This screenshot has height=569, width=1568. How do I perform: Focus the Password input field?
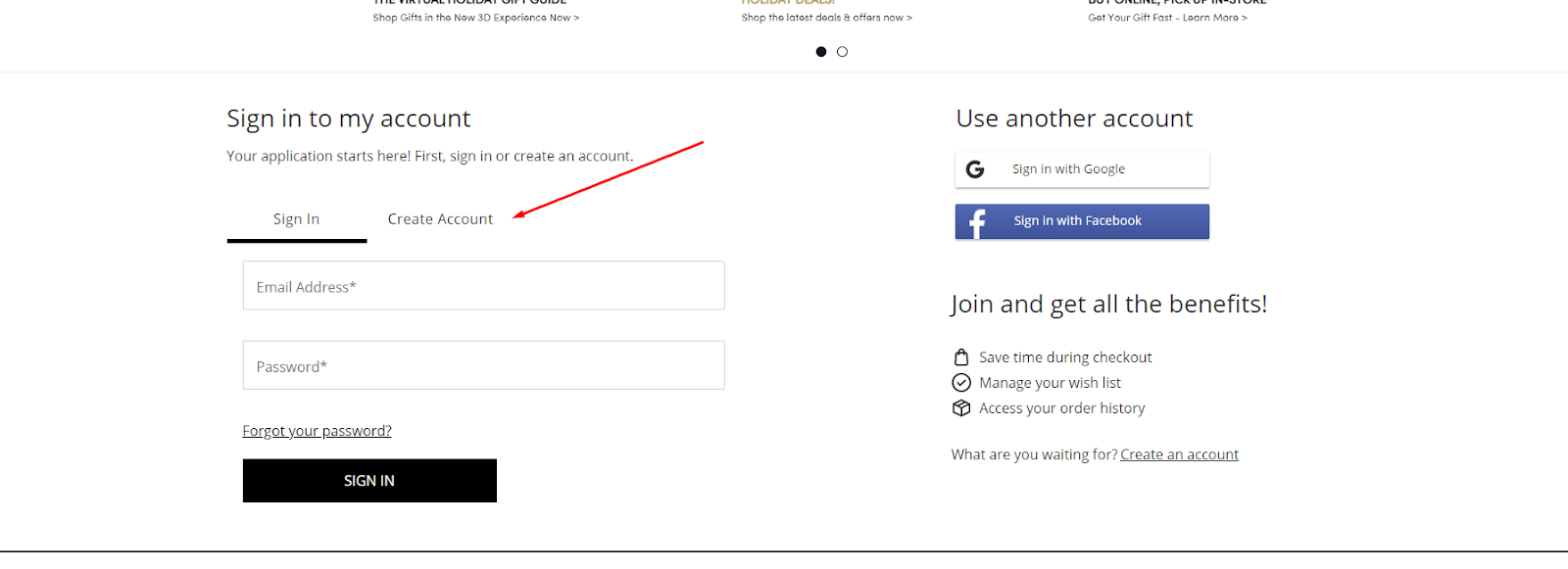click(483, 365)
